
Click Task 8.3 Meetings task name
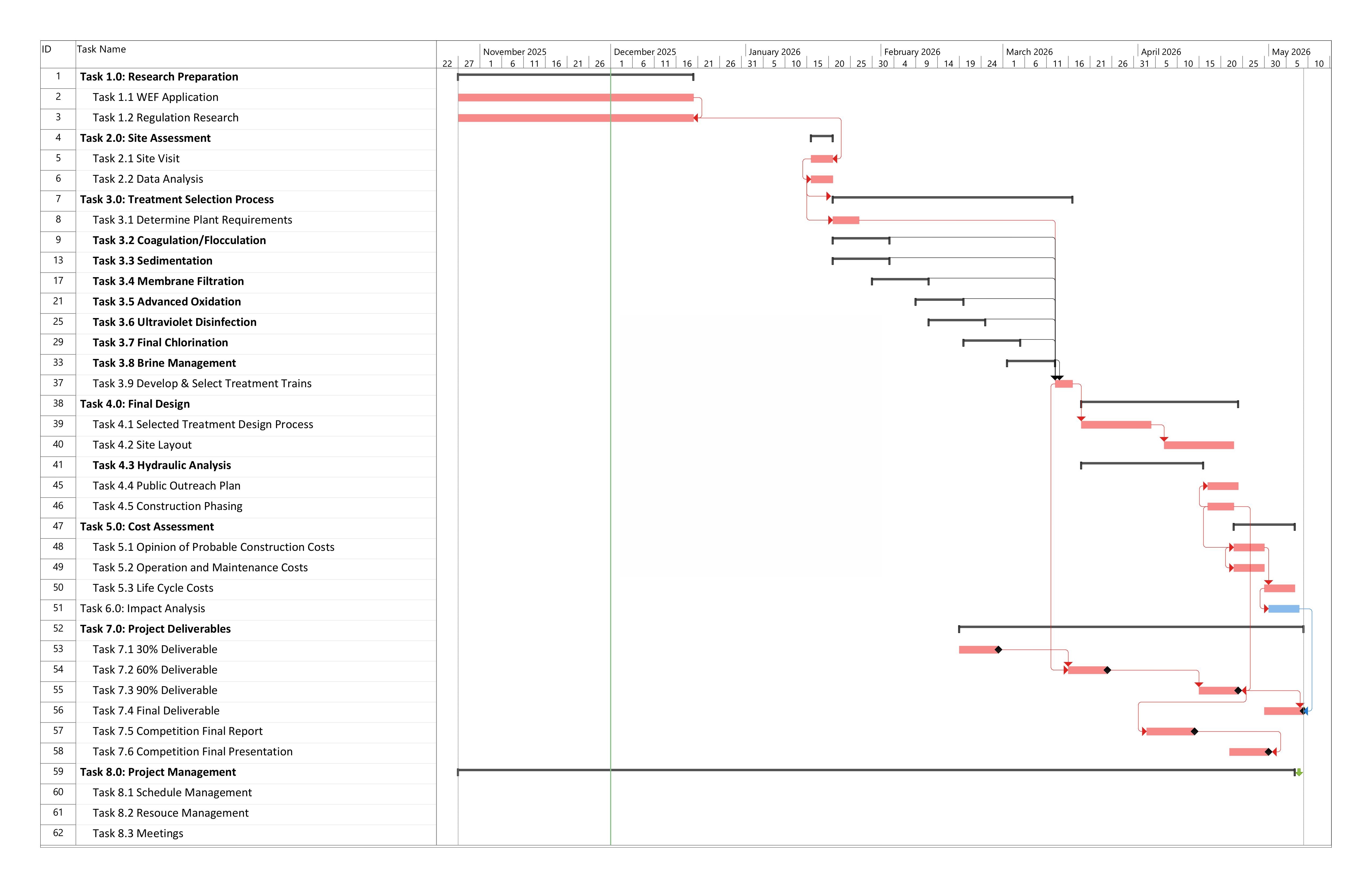pyautogui.click(x=138, y=833)
